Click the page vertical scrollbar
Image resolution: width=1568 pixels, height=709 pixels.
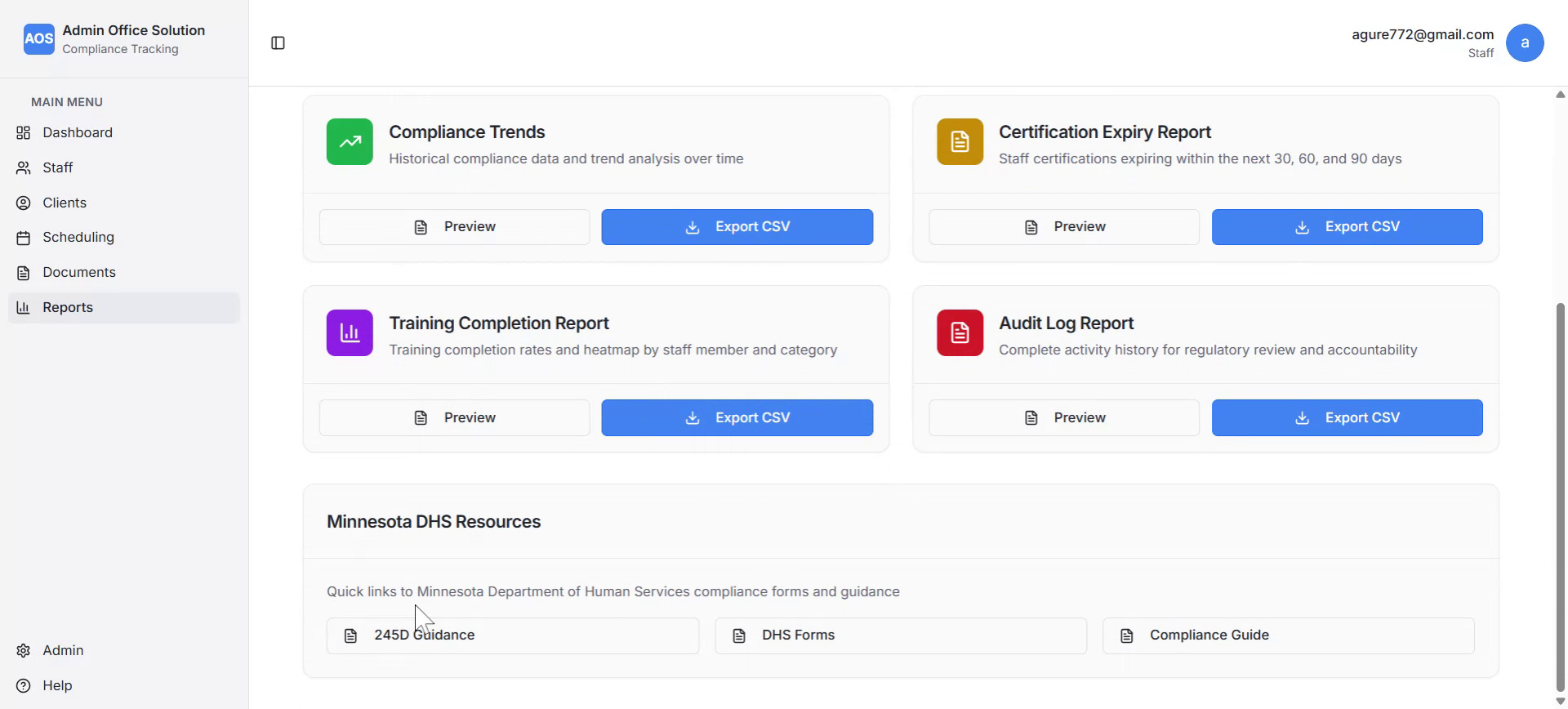click(1560, 490)
